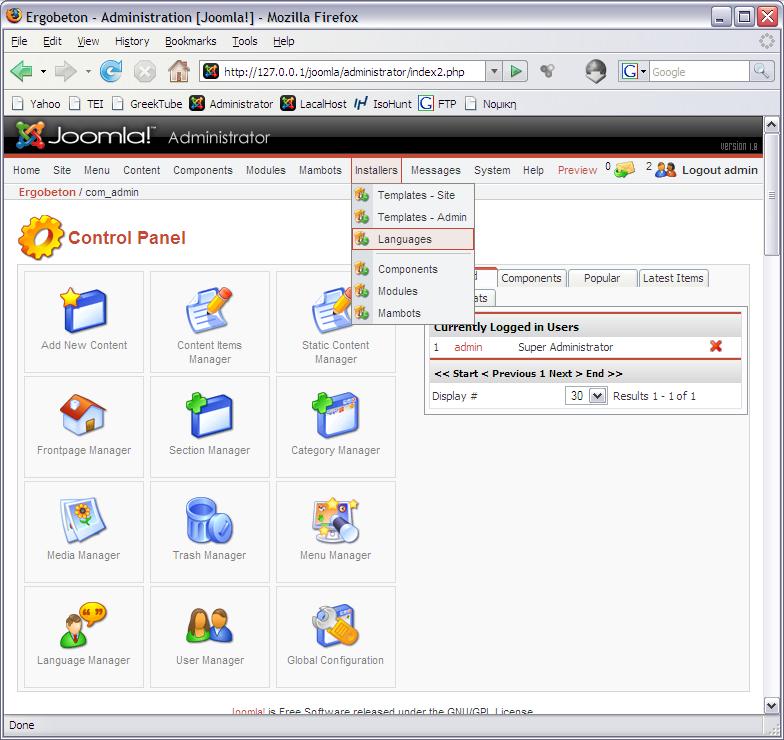Open the Firefox History menu
This screenshot has width=784, height=740.
132,41
